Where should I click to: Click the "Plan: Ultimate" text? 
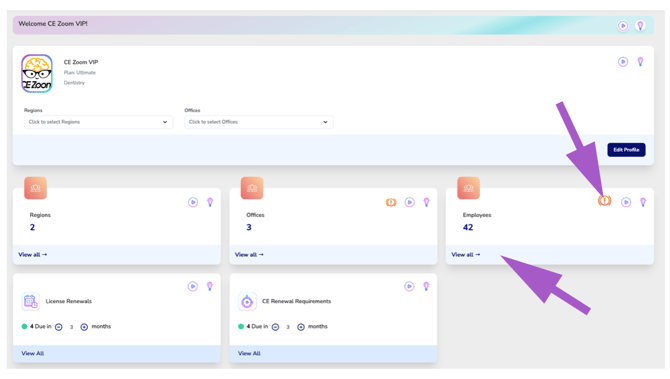80,73
